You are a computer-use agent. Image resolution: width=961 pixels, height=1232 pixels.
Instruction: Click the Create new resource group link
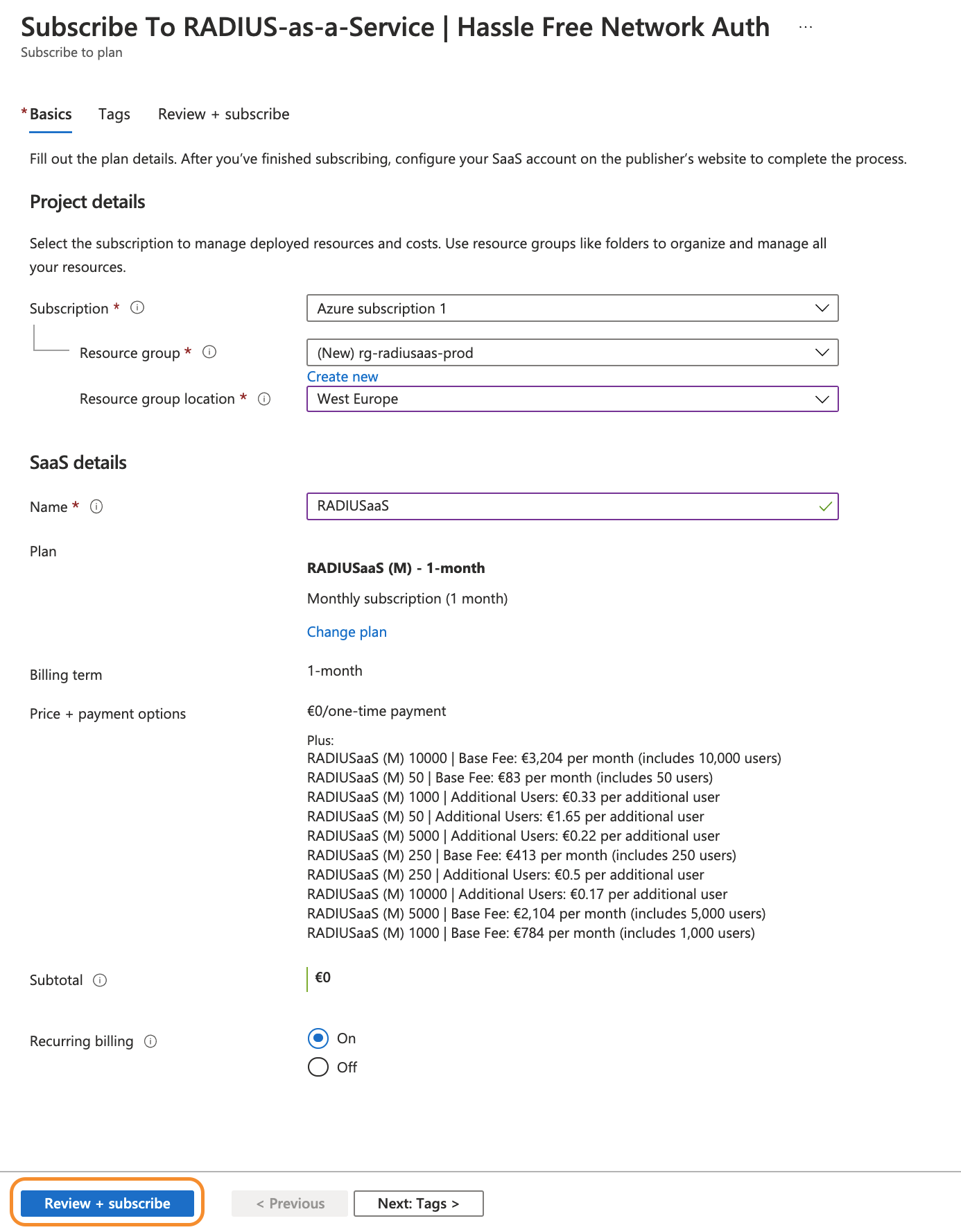click(343, 377)
